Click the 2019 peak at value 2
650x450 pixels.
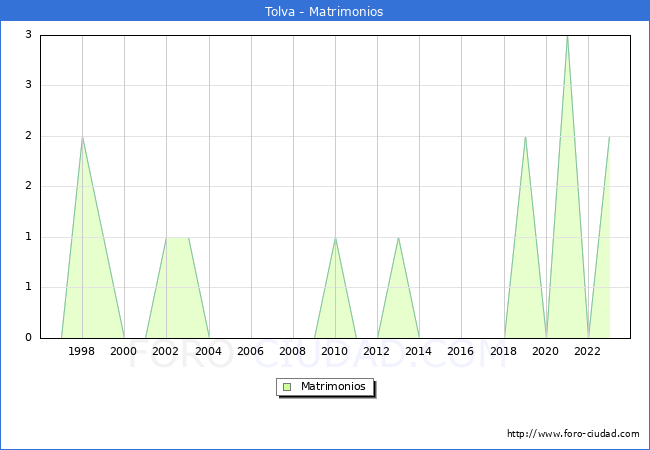[525, 137]
